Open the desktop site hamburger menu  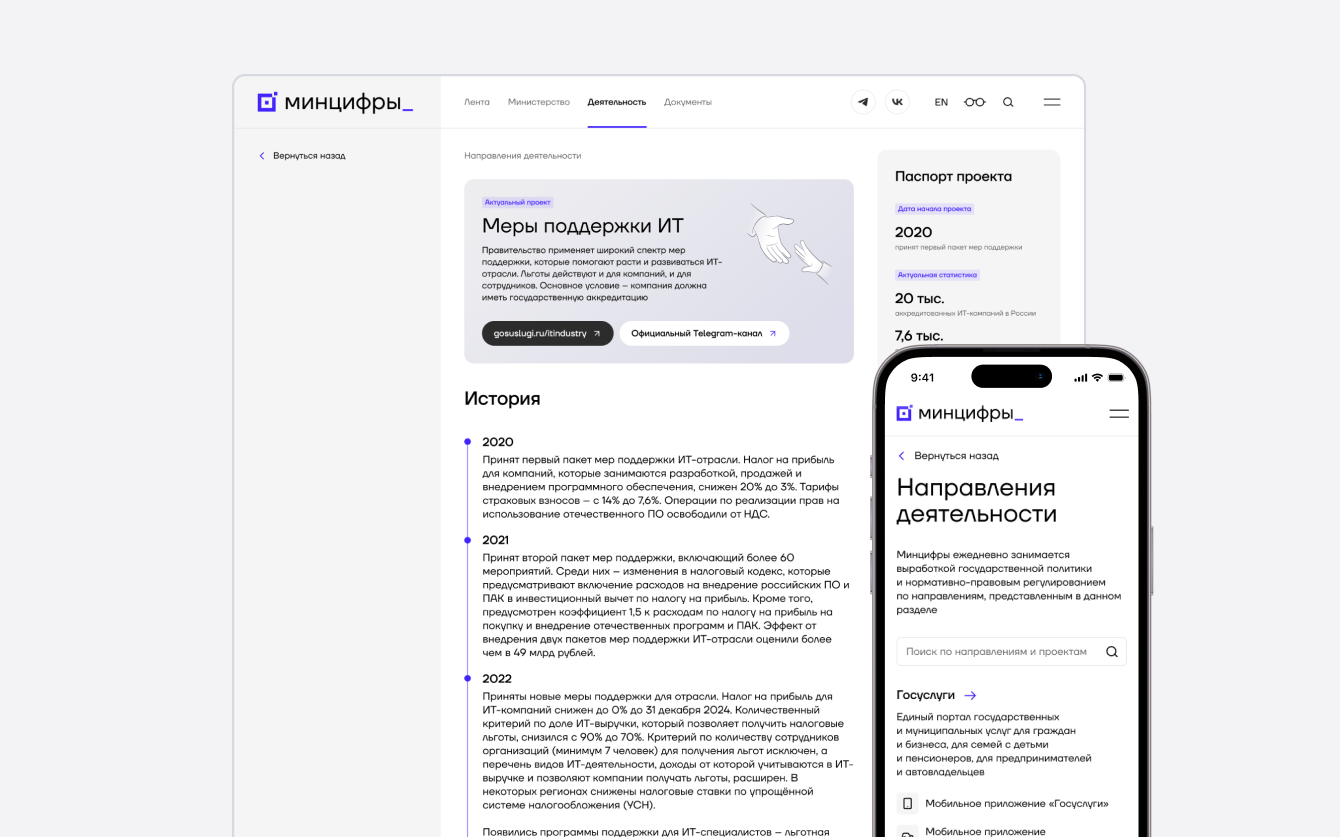pos(1052,102)
